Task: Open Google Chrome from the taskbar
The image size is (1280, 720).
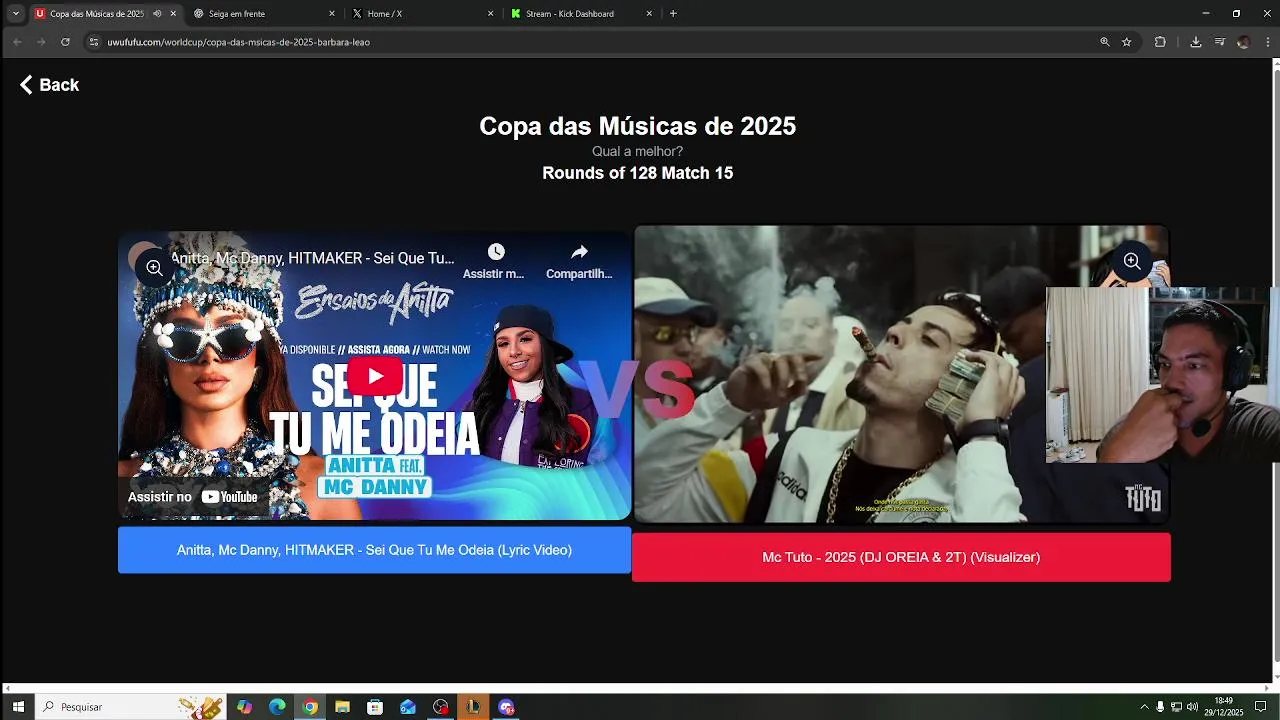Action: 310,707
